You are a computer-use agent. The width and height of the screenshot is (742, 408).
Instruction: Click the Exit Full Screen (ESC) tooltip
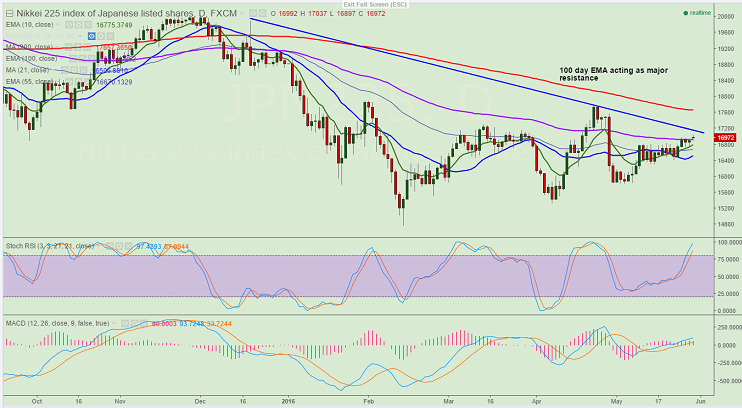coord(374,4)
